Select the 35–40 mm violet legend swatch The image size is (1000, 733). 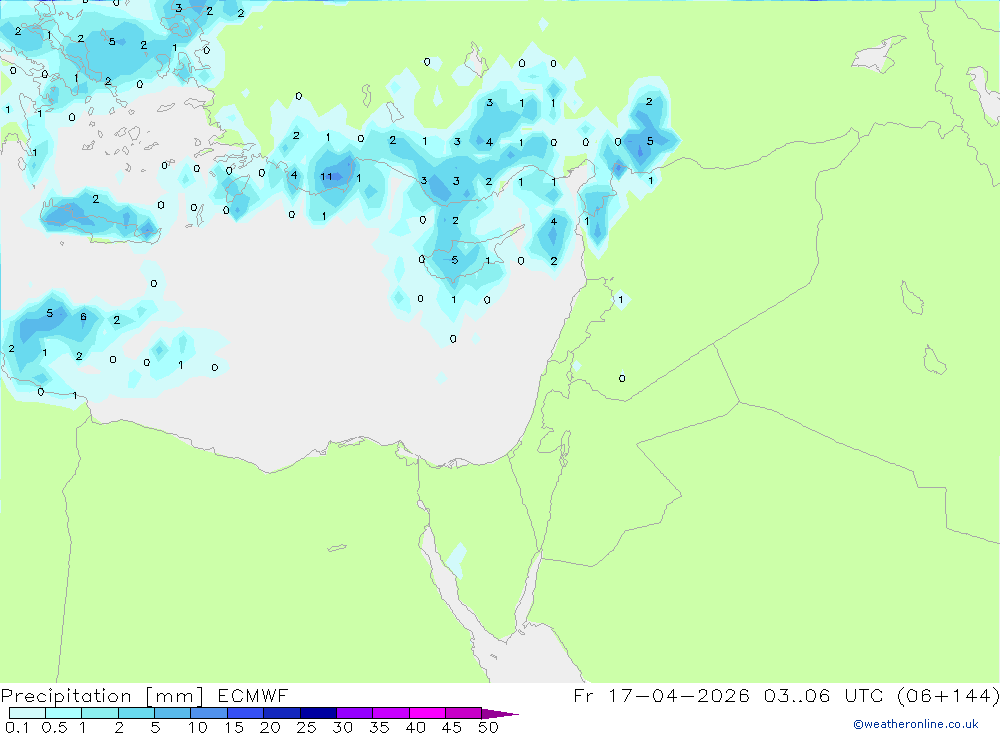(x=391, y=713)
